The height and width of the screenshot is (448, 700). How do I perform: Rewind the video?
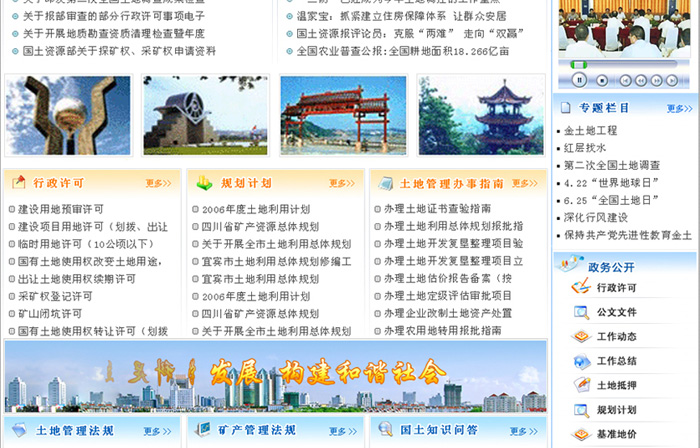pyautogui.click(x=641, y=81)
